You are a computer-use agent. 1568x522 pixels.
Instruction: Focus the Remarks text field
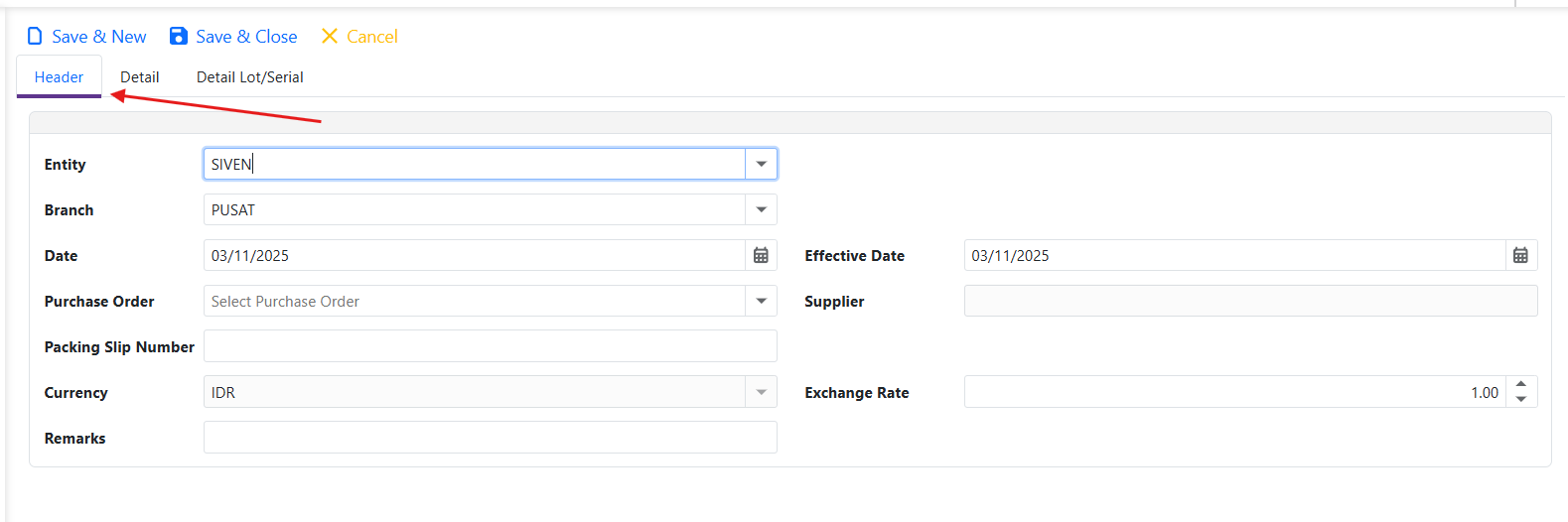click(491, 438)
